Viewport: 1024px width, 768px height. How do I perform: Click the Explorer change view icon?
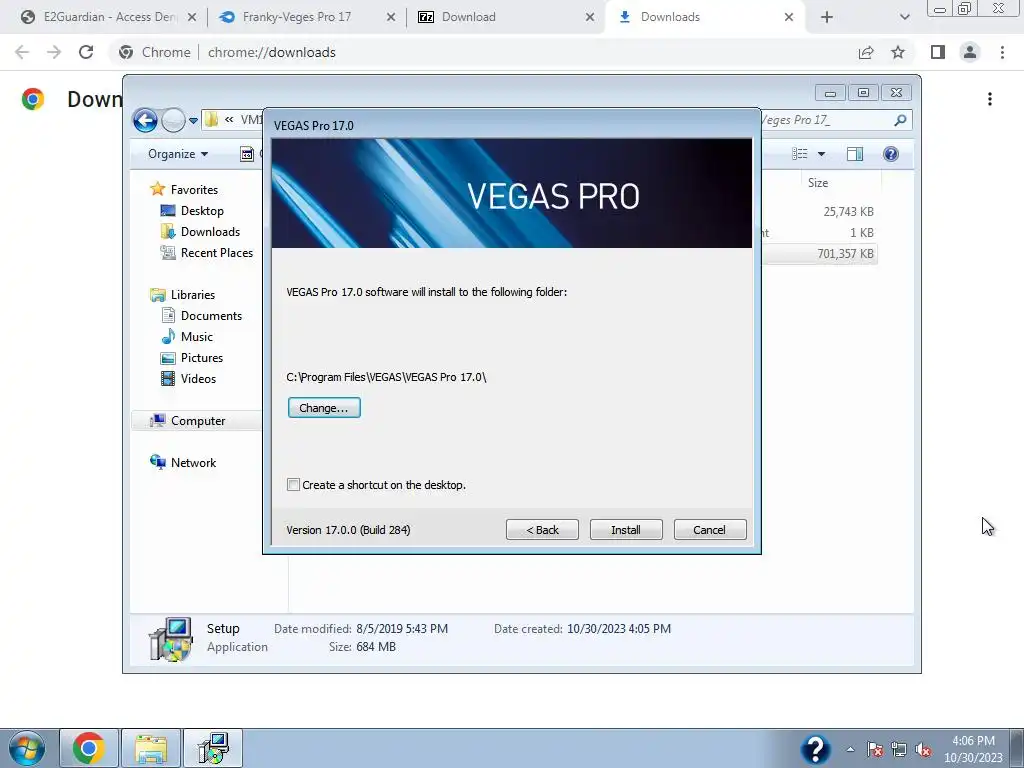pos(799,154)
